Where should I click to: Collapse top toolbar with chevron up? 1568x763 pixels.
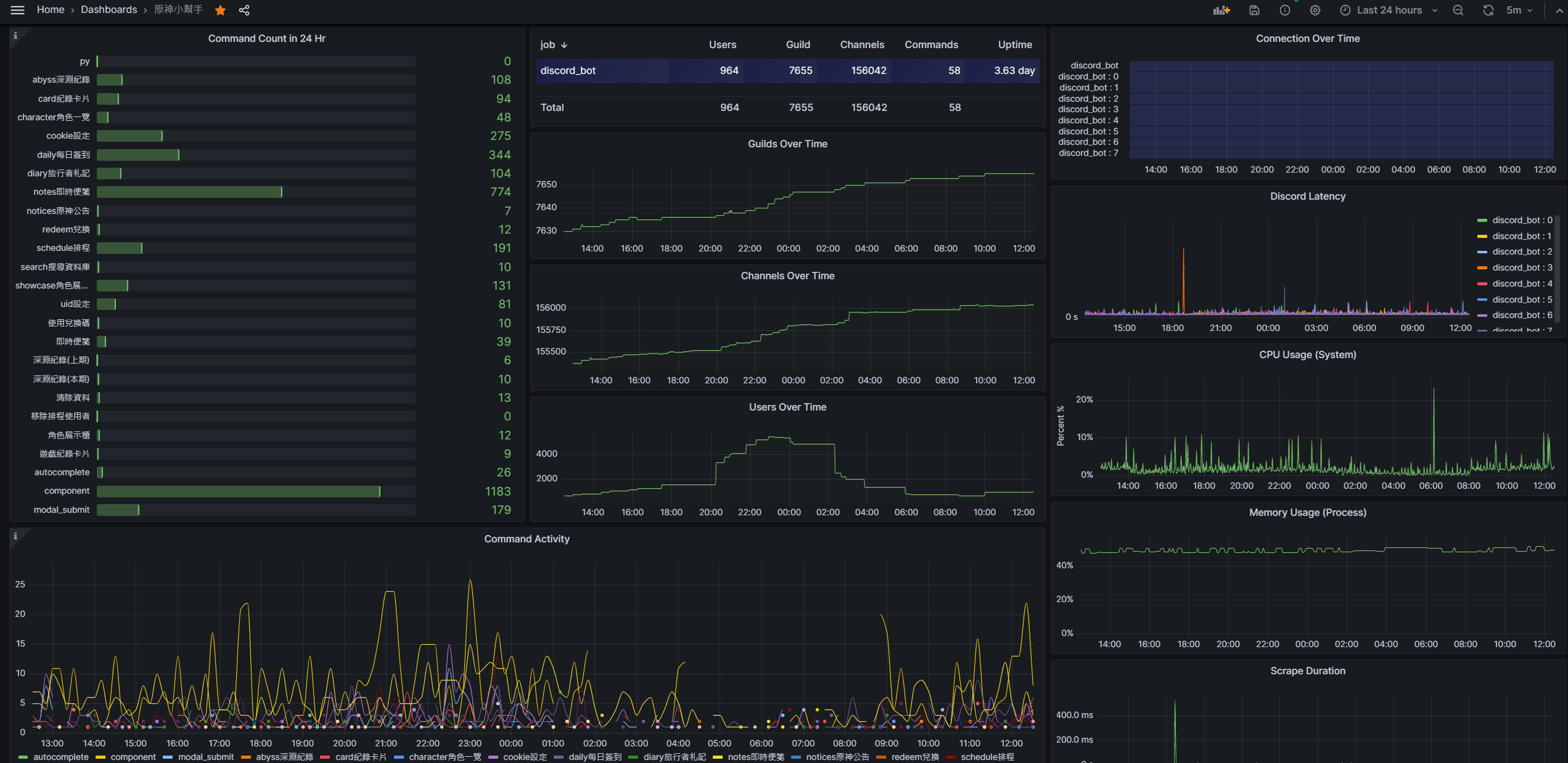pos(1559,10)
